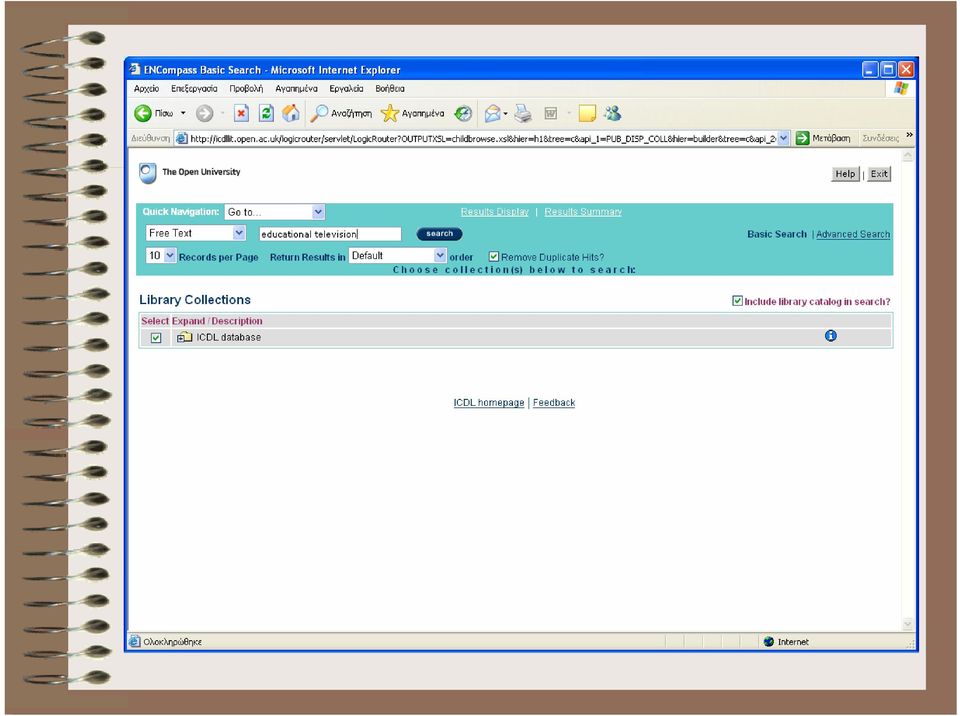
Task: Open the Messenger people icon
Action: [612, 113]
